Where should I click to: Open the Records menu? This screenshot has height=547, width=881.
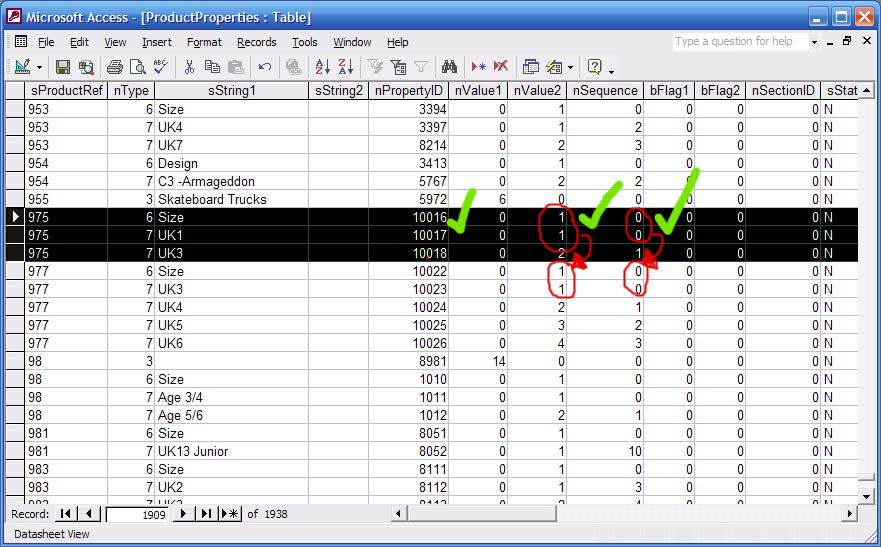(256, 42)
